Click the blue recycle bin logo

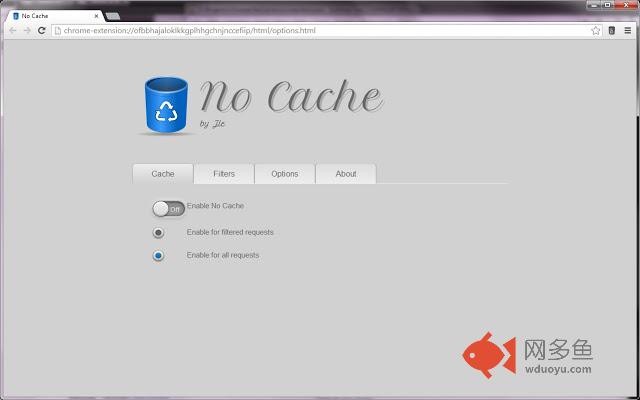pos(166,105)
